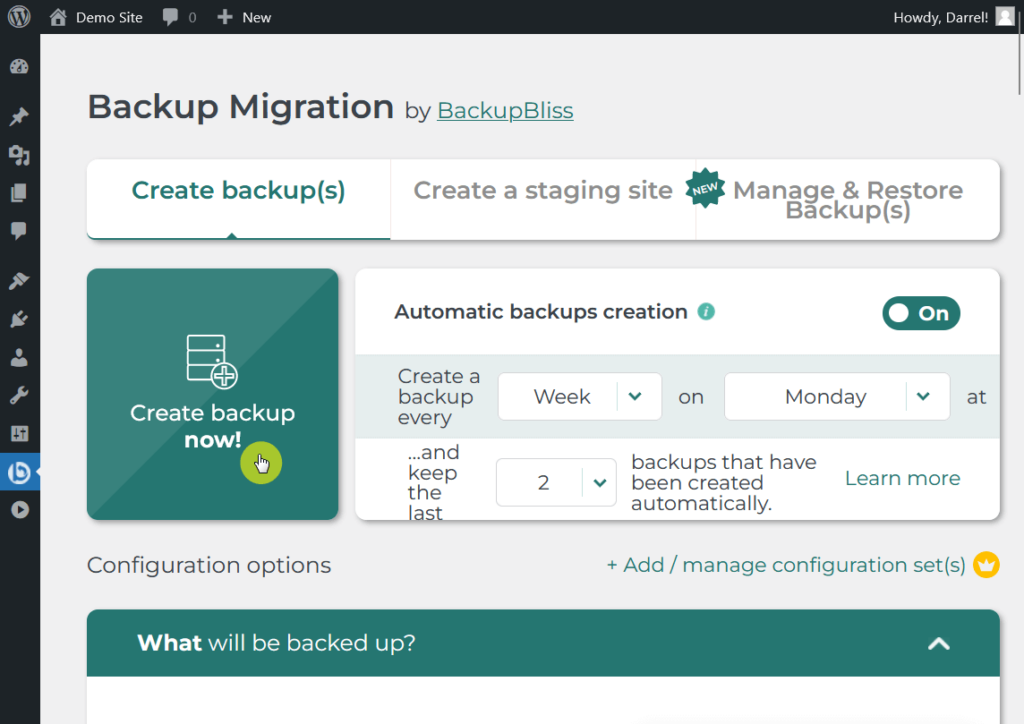Click the New plus icon
The image size is (1024, 724).
tap(225, 17)
